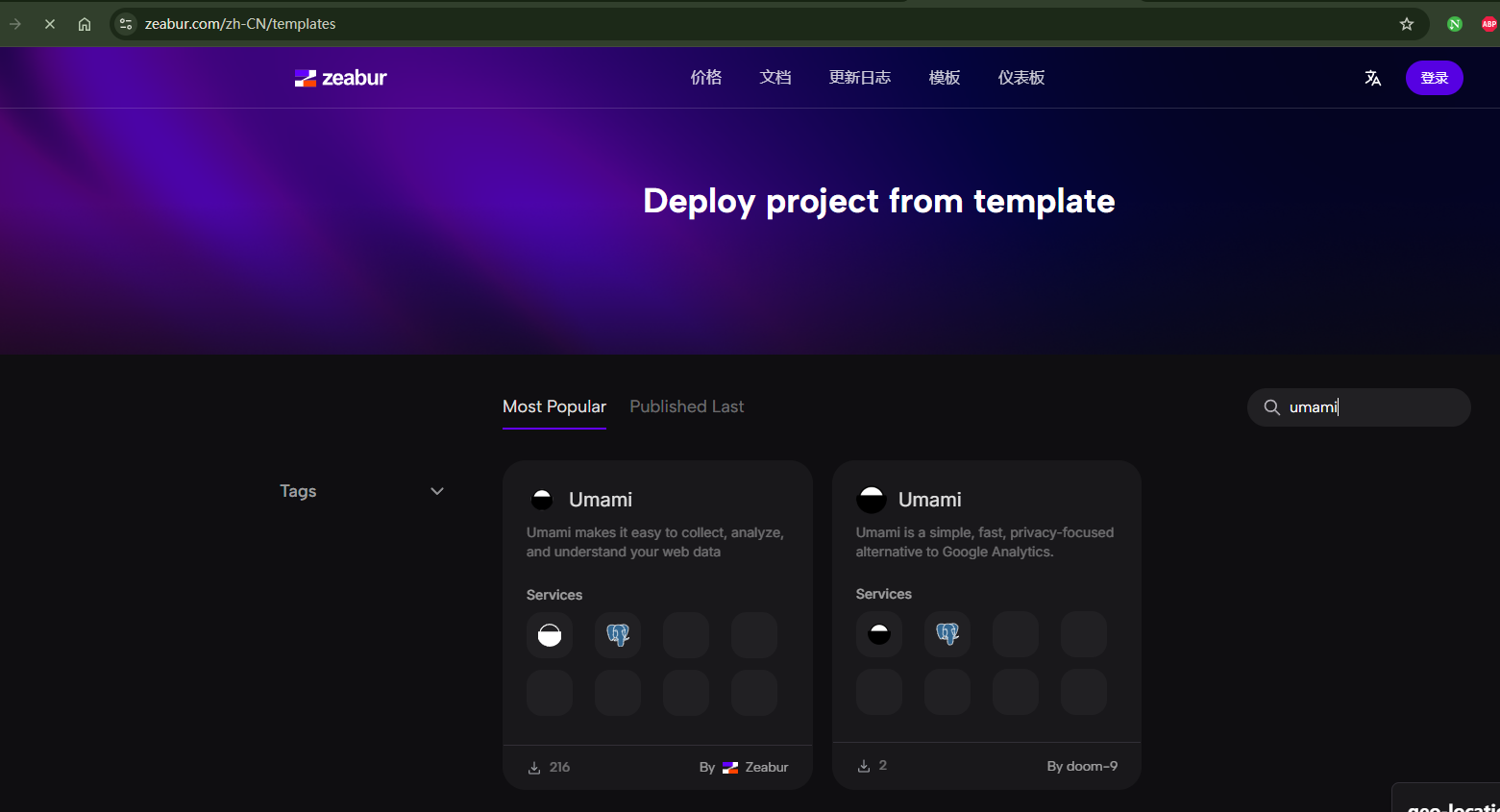Click the Tags filter label

[298, 491]
